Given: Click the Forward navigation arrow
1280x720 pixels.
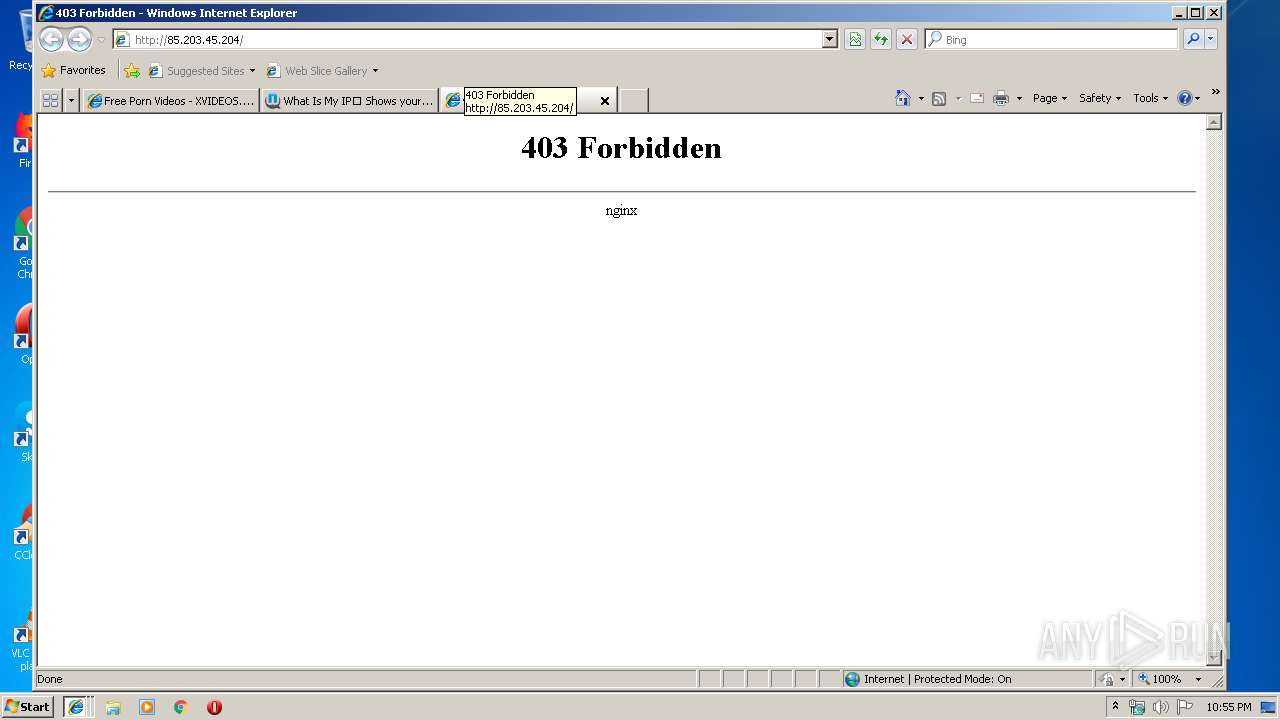Looking at the screenshot, I should pos(79,39).
